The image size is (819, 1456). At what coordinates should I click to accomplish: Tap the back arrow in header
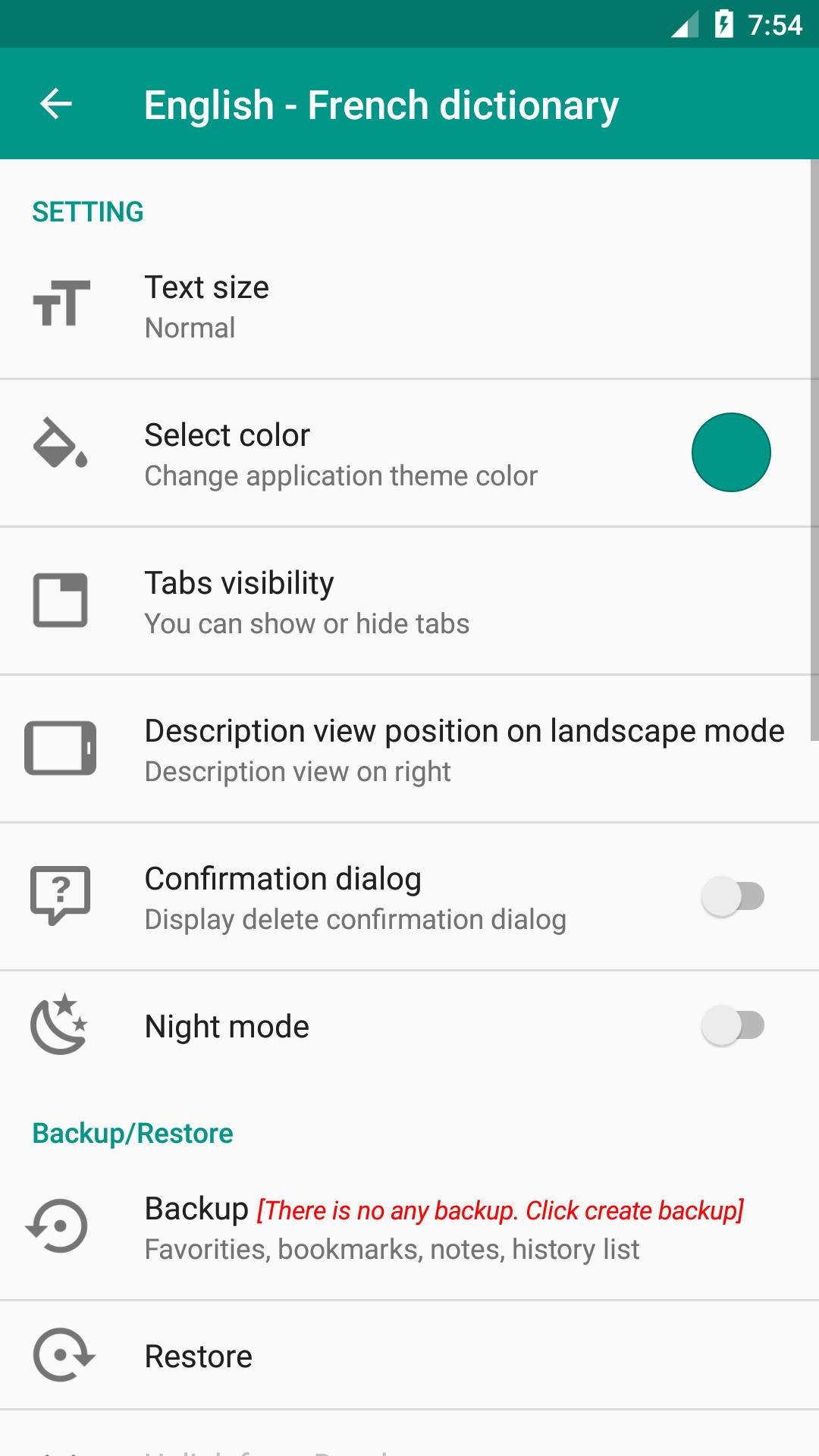[x=56, y=104]
